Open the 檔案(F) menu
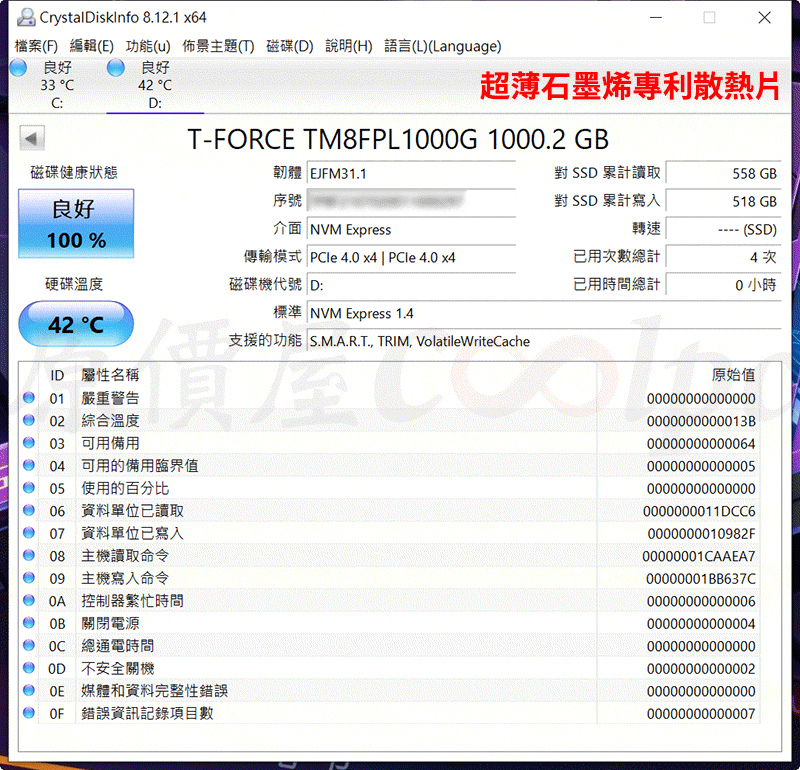 click(x=36, y=46)
